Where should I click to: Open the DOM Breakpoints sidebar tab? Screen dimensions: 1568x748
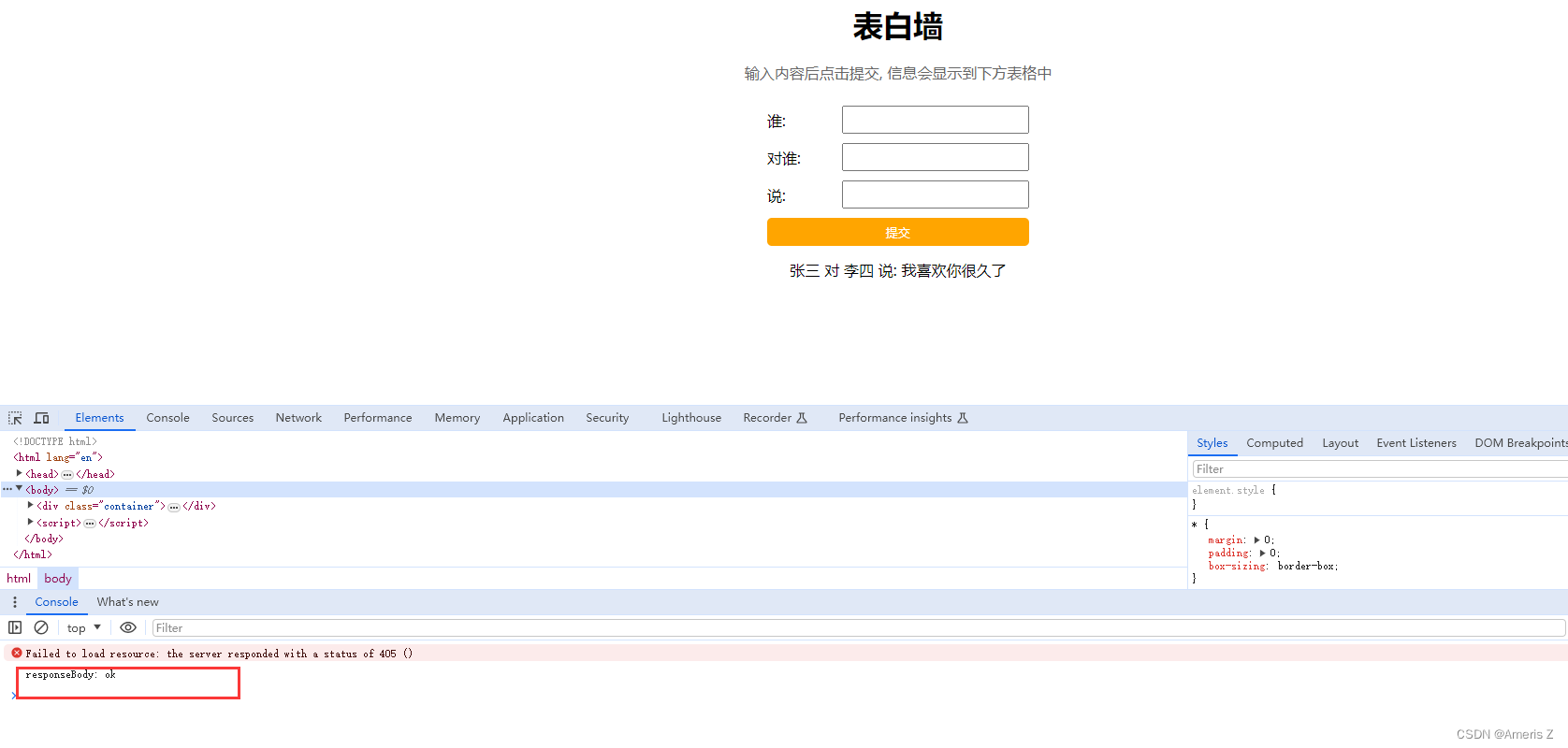coord(1520,443)
